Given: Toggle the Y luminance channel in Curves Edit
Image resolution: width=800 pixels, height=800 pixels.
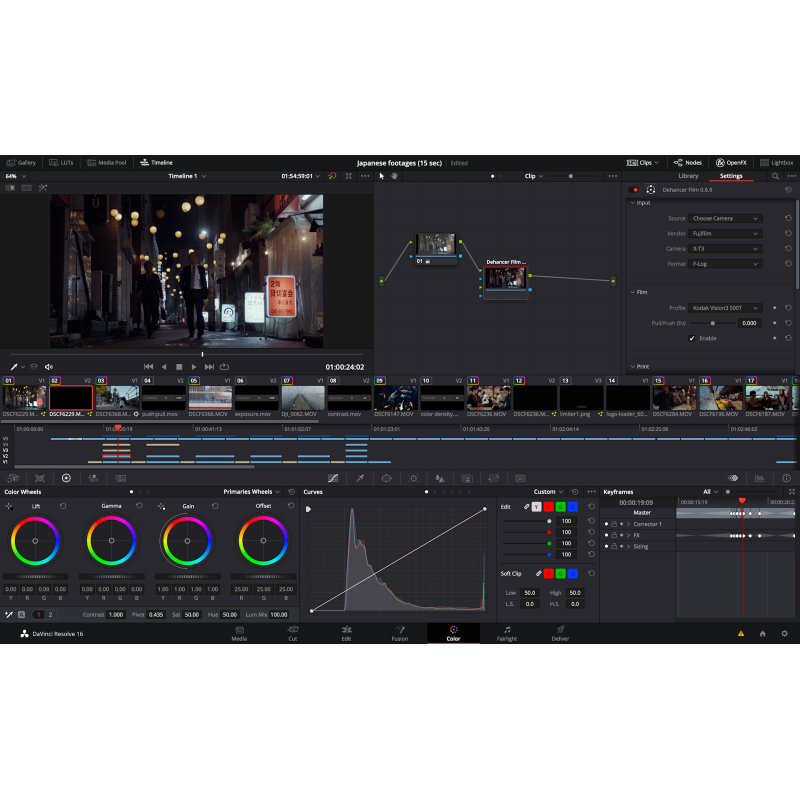Looking at the screenshot, I should 536,507.
